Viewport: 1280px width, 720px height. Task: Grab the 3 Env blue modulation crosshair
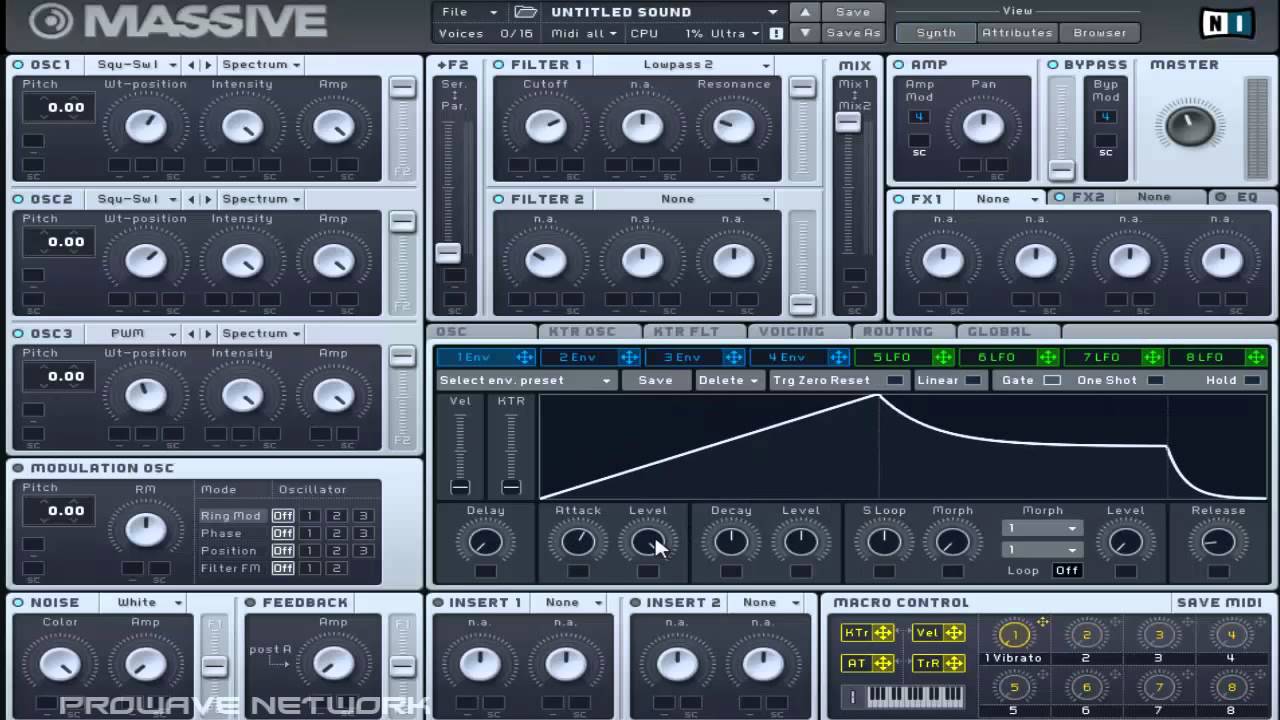click(x=734, y=357)
